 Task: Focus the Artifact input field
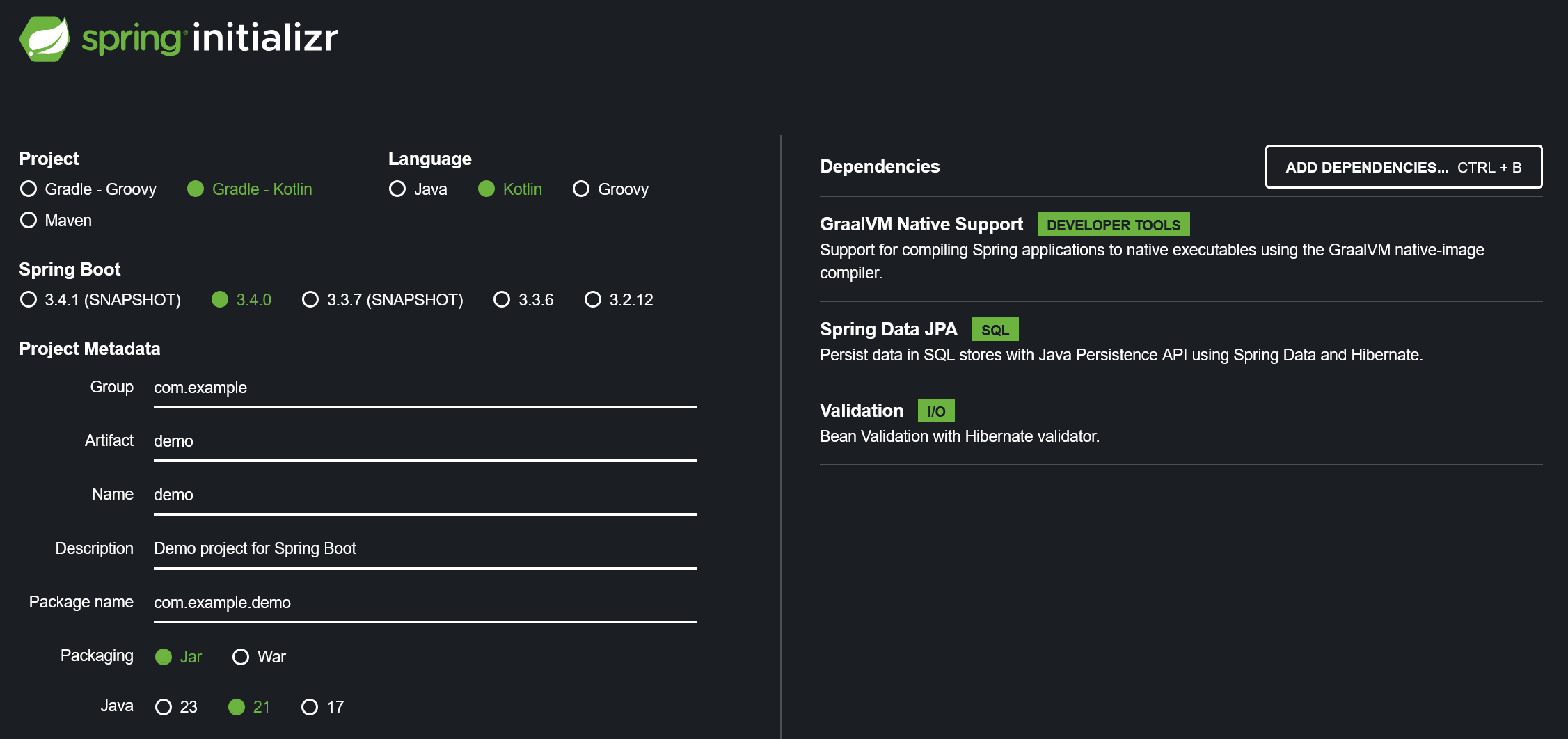[x=425, y=442]
